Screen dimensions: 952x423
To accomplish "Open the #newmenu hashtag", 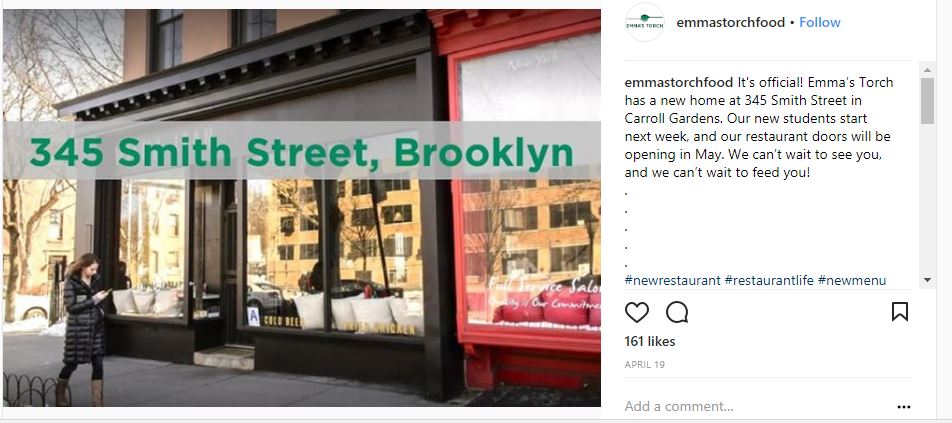I will pos(852,280).
